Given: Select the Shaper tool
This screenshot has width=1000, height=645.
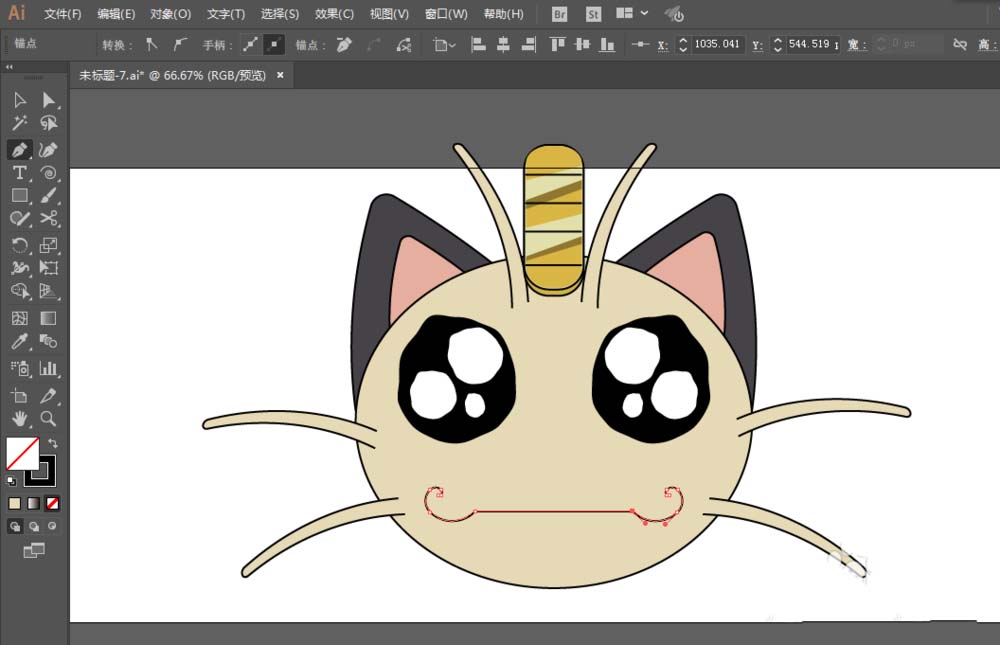Looking at the screenshot, I should coord(20,219).
